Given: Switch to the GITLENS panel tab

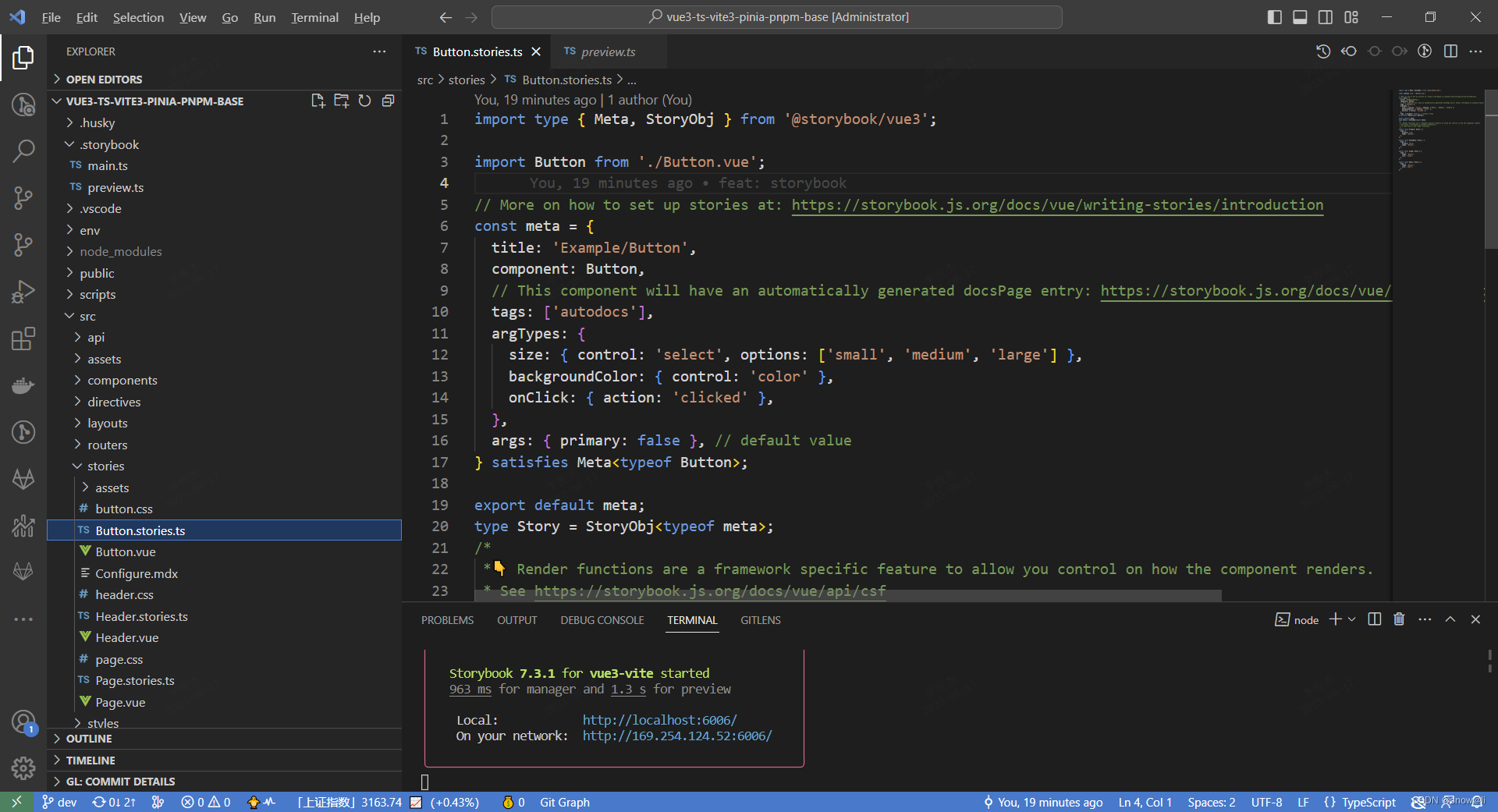Looking at the screenshot, I should click(761, 620).
